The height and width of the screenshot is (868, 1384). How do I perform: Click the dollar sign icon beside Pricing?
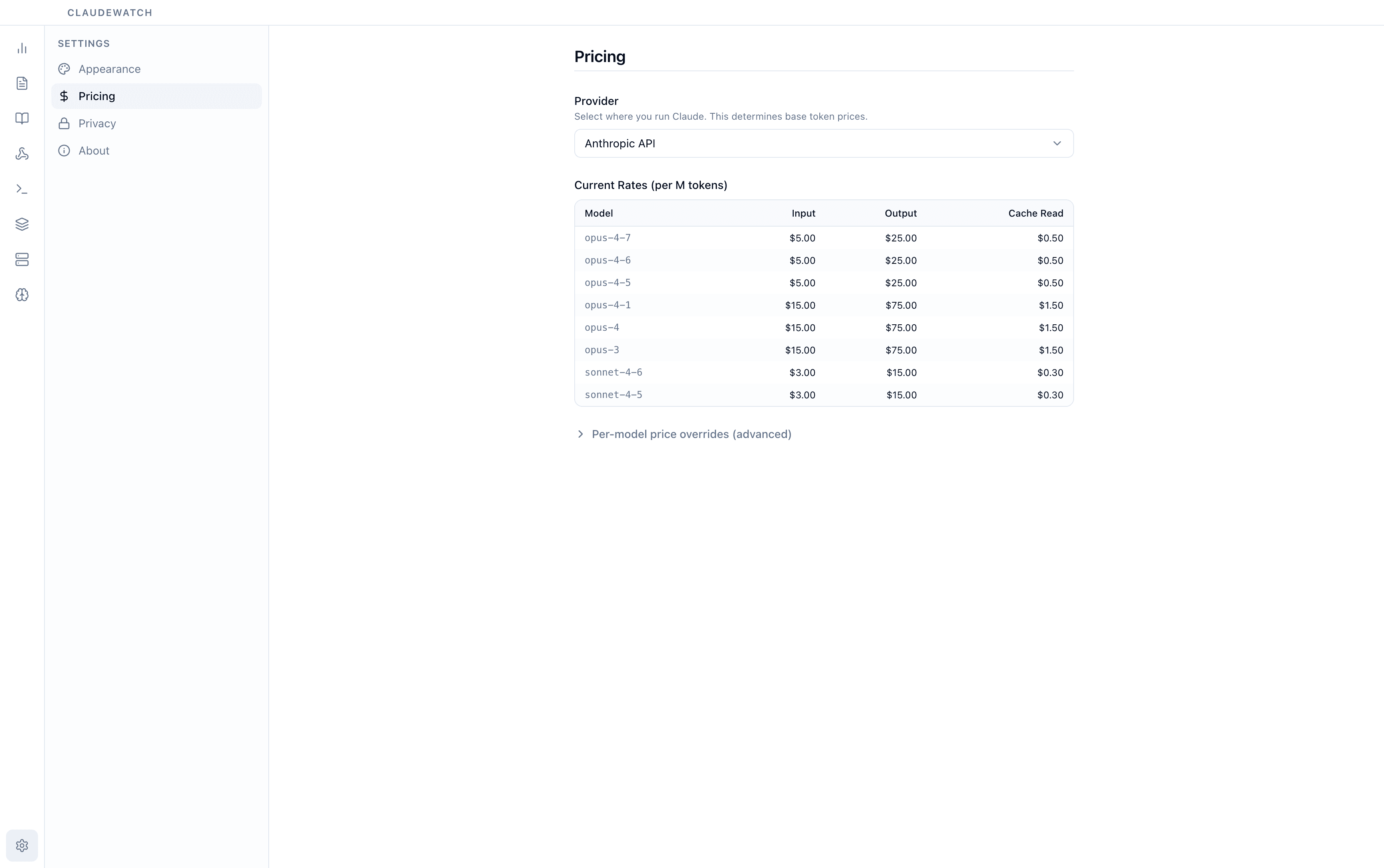click(64, 96)
